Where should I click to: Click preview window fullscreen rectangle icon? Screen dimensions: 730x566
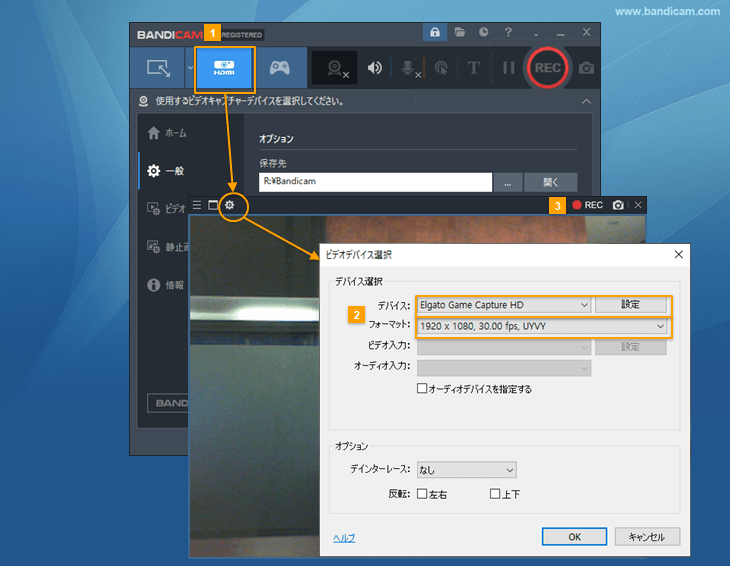213,205
